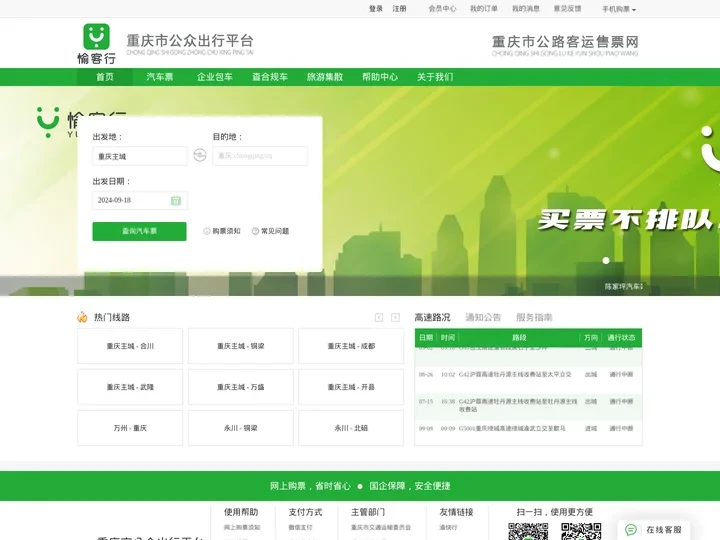
Task: Open the calendar icon in the date field
Action: pos(176,200)
